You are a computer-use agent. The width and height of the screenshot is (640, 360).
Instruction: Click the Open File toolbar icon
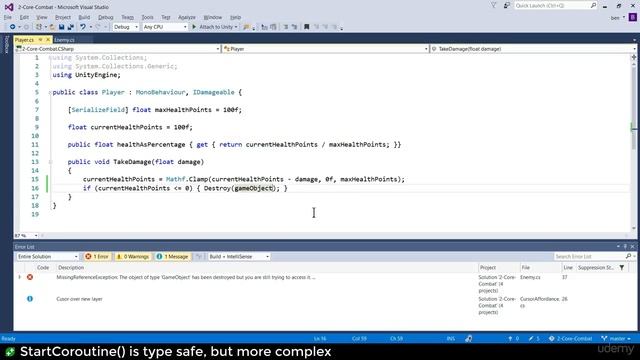coord(52,27)
